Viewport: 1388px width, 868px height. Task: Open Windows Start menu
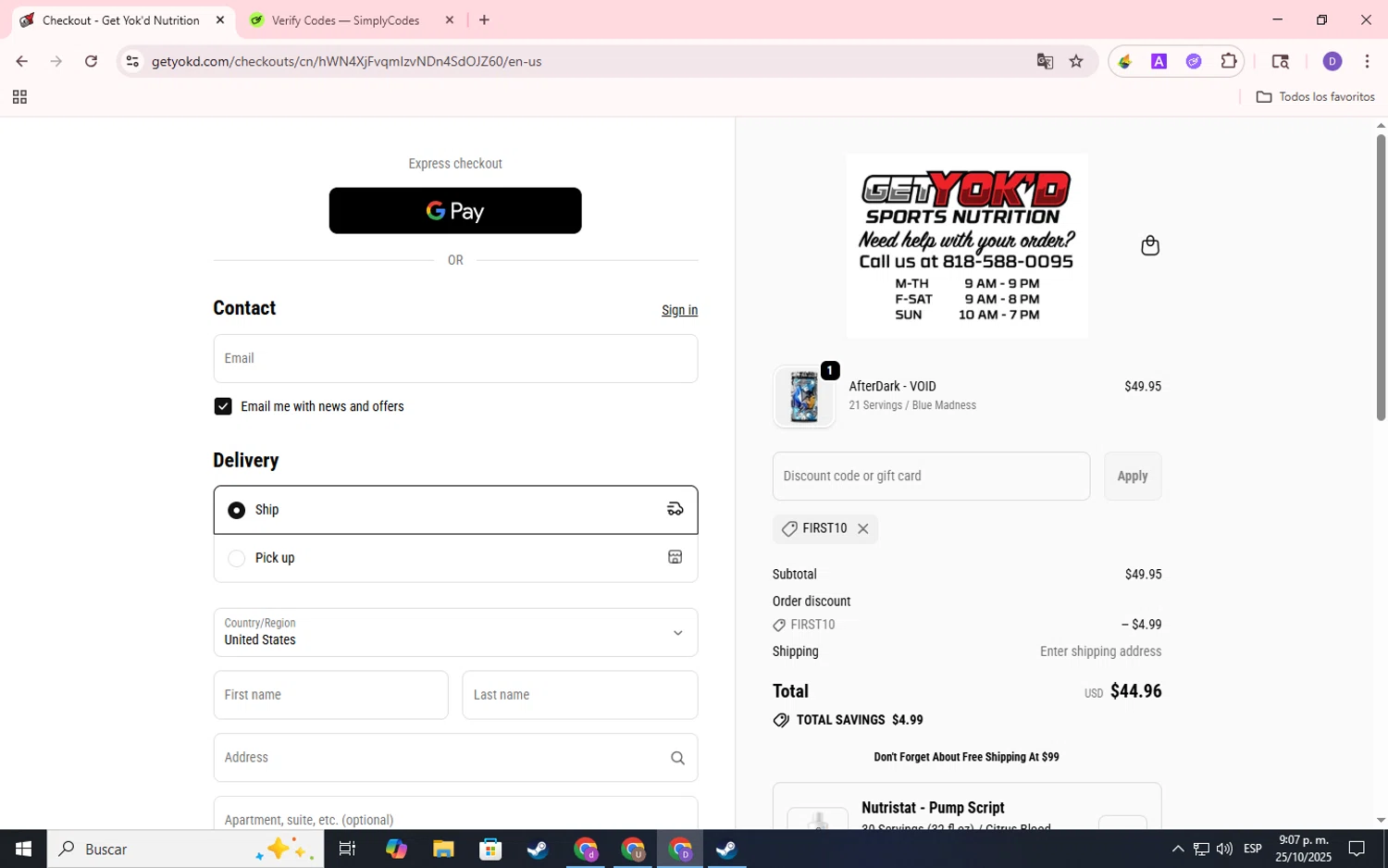pos(23,849)
